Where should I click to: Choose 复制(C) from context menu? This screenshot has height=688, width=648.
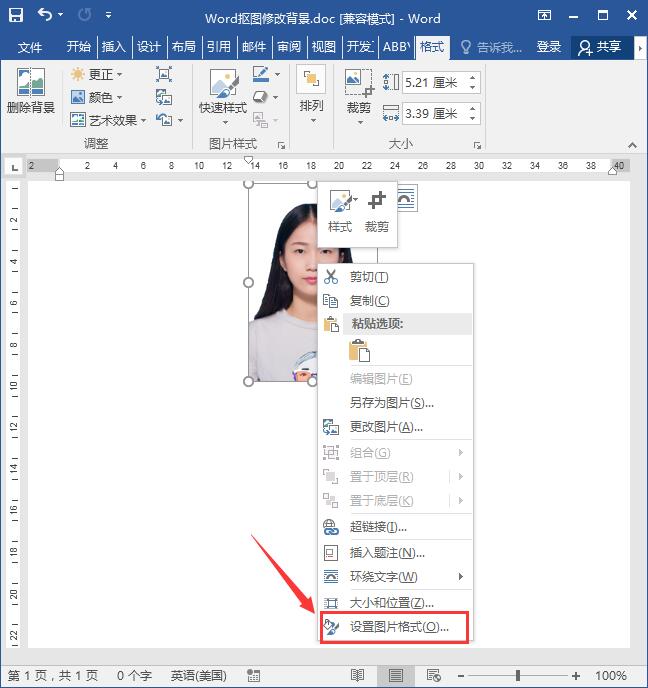[395, 301]
